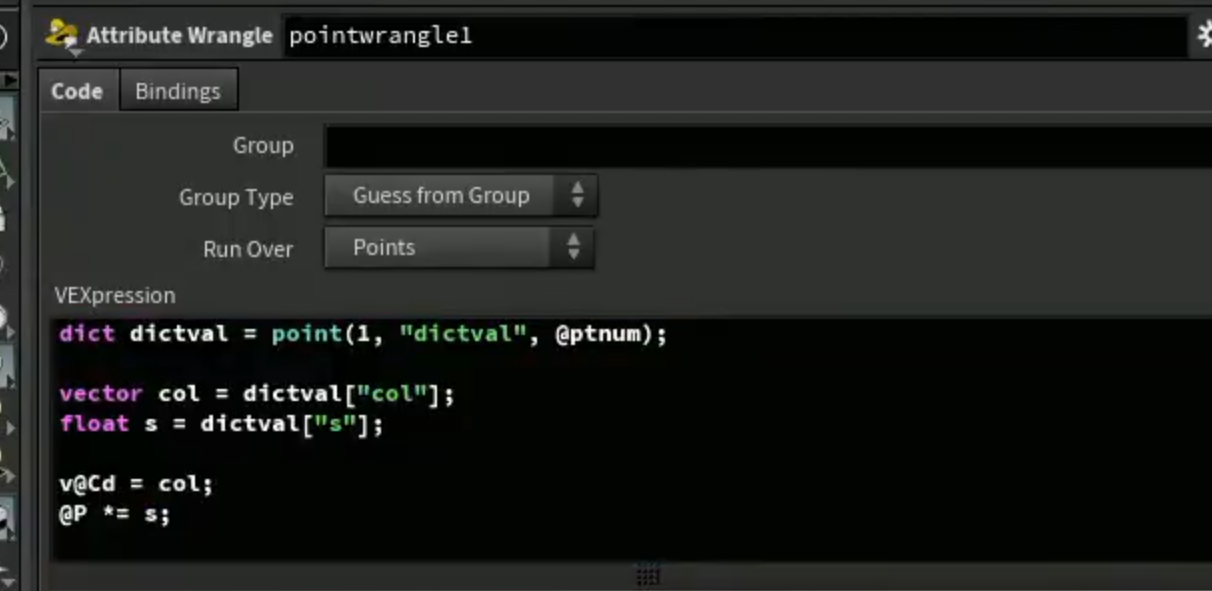Click the Group parameter label
Image resolution: width=1212 pixels, height=591 pixels.
263,146
